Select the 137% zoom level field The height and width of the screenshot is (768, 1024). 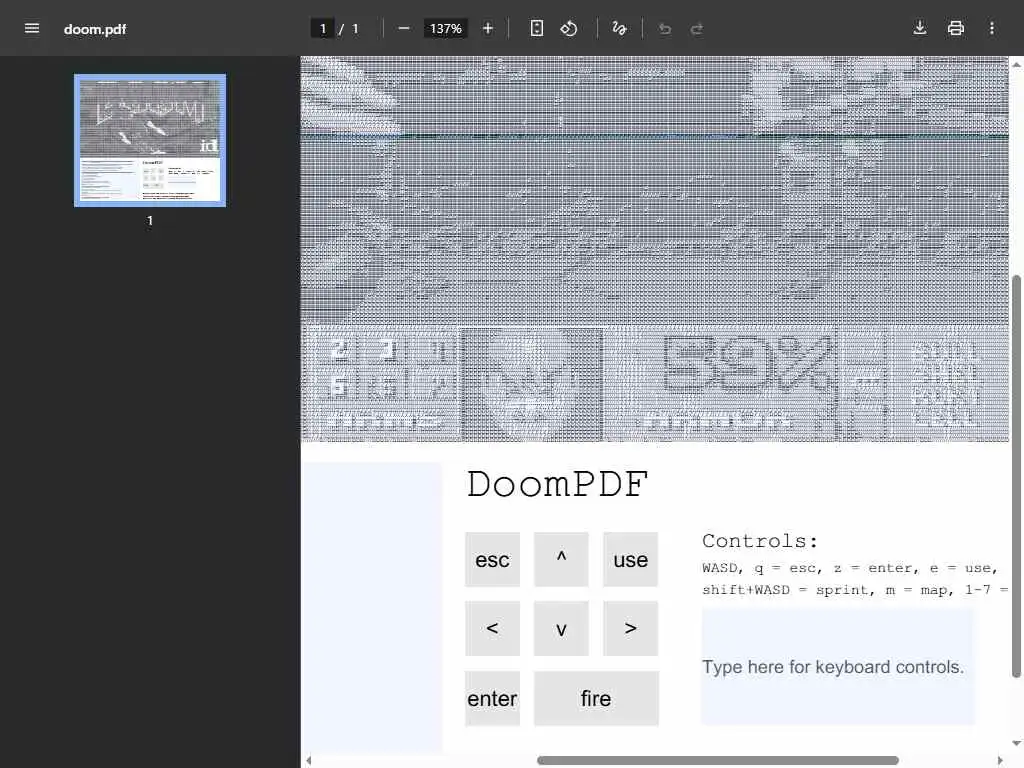(x=445, y=29)
